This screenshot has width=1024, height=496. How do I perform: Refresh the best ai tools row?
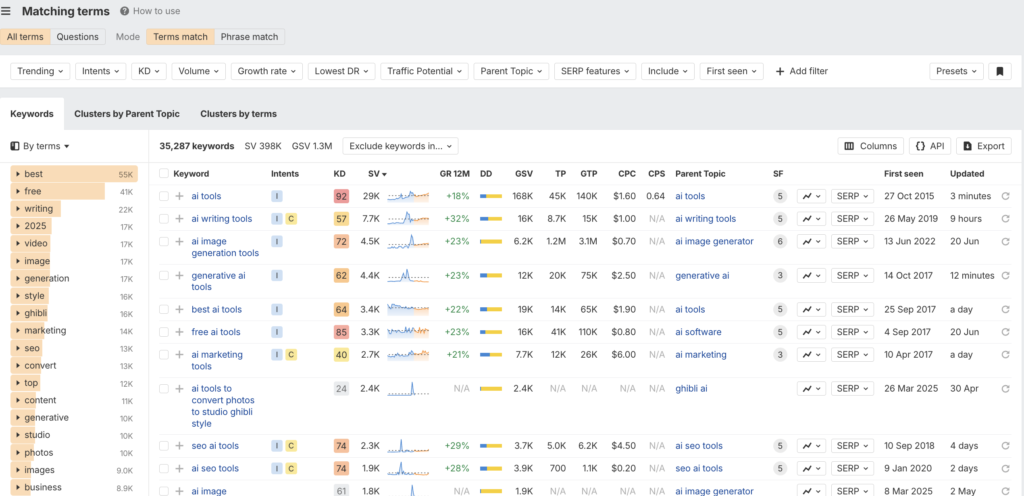tap(1006, 309)
